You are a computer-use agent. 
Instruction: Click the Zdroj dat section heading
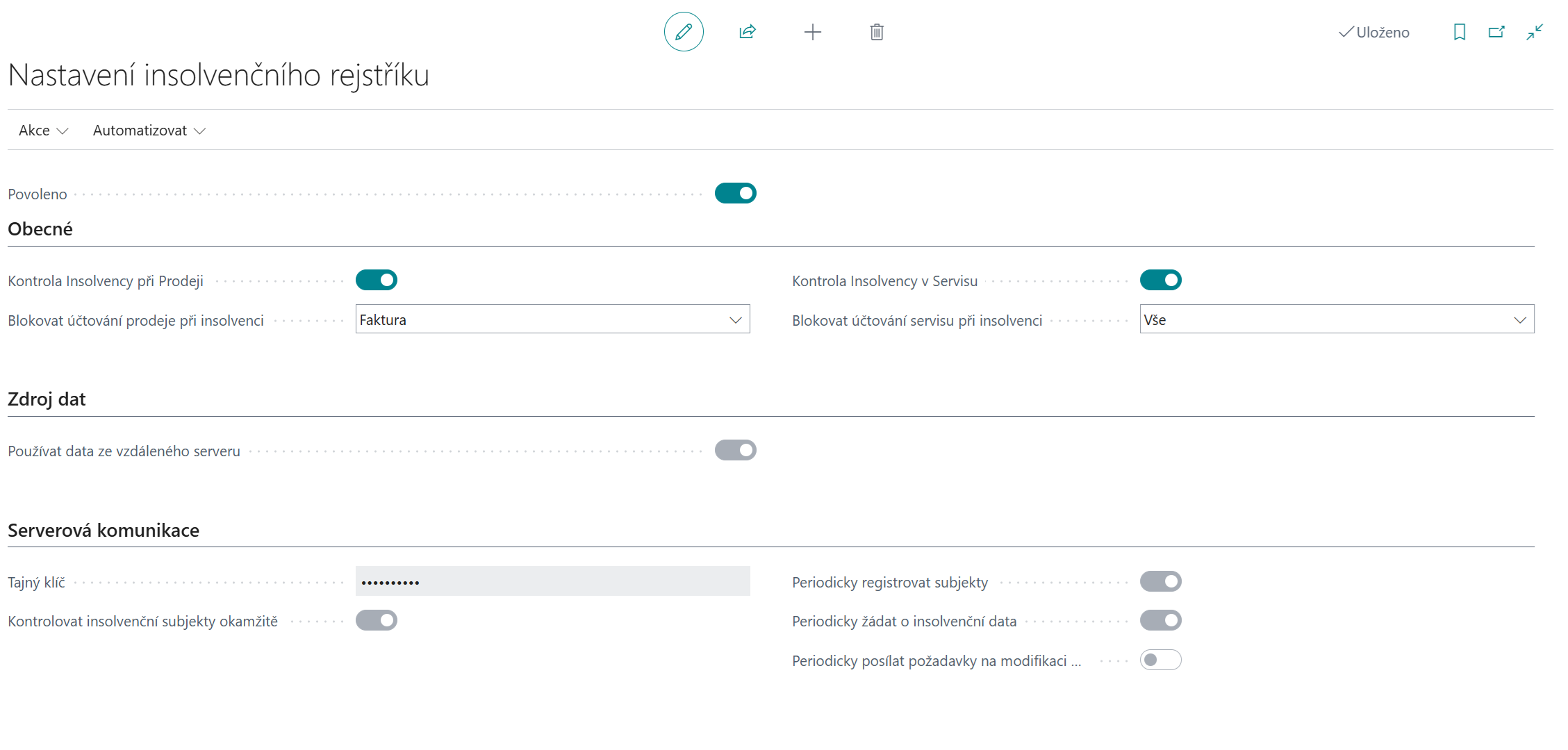pyautogui.click(x=47, y=399)
